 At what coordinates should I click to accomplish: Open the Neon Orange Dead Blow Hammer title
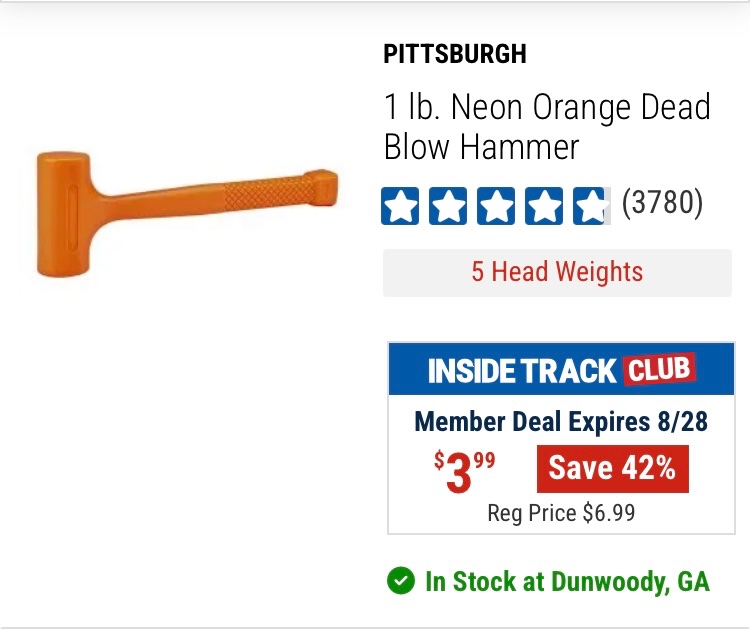546,127
